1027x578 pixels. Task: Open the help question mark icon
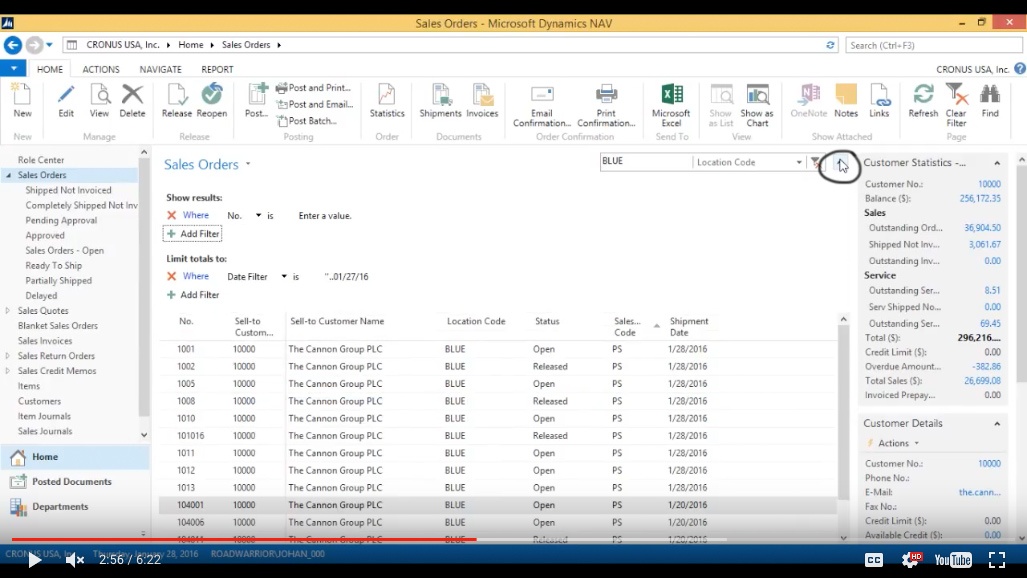(x=1020, y=69)
